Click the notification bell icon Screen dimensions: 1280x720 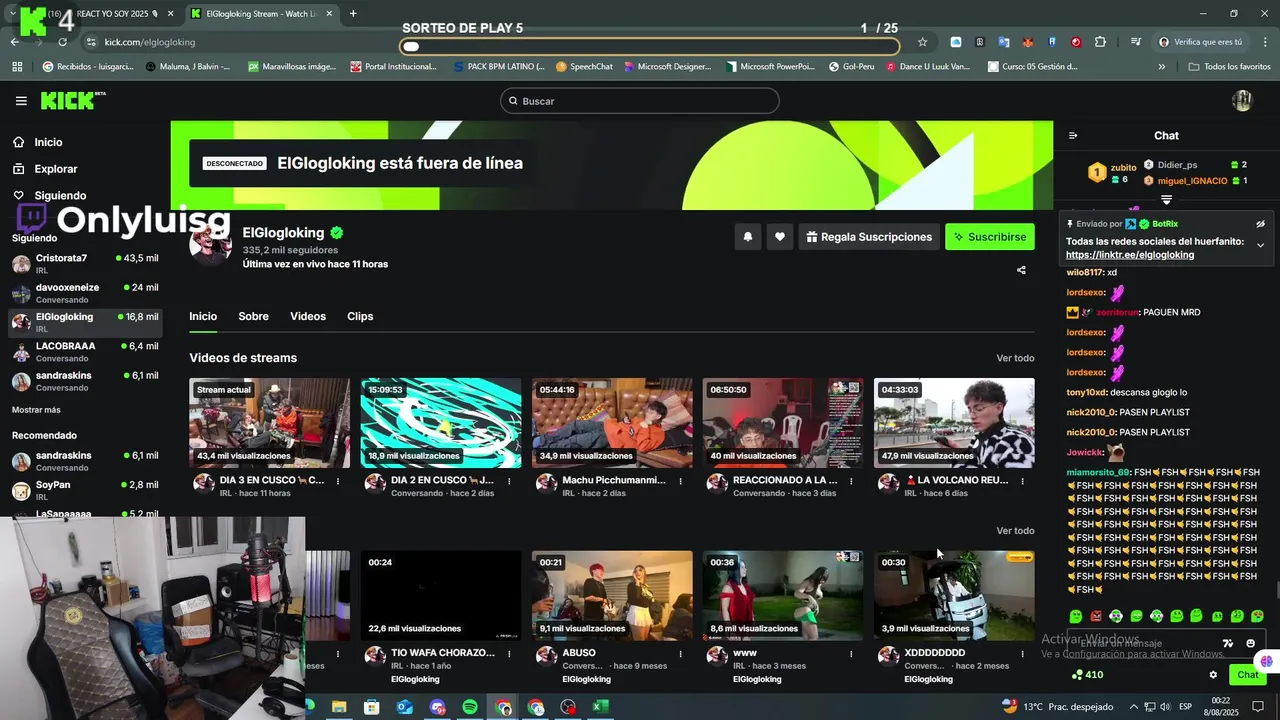747,237
